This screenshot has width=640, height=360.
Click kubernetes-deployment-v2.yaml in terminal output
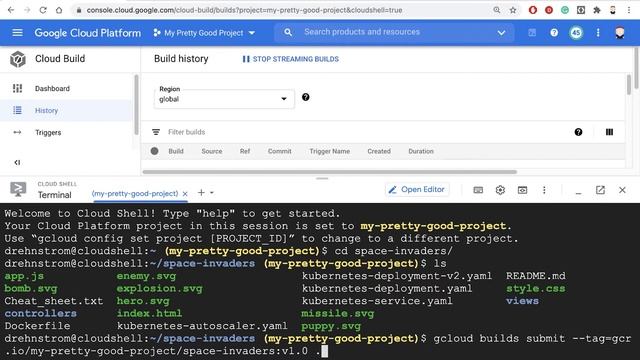point(397,276)
